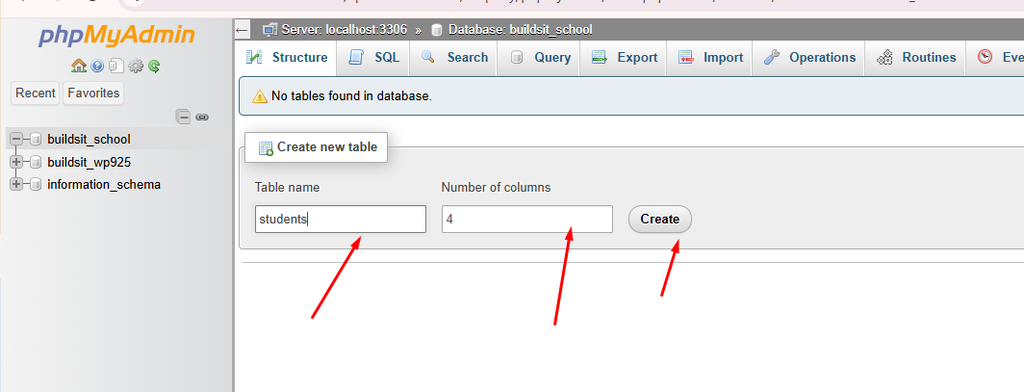Image resolution: width=1024 pixels, height=392 pixels.
Task: Open the phpMyAdmin home icon
Action: pos(78,66)
